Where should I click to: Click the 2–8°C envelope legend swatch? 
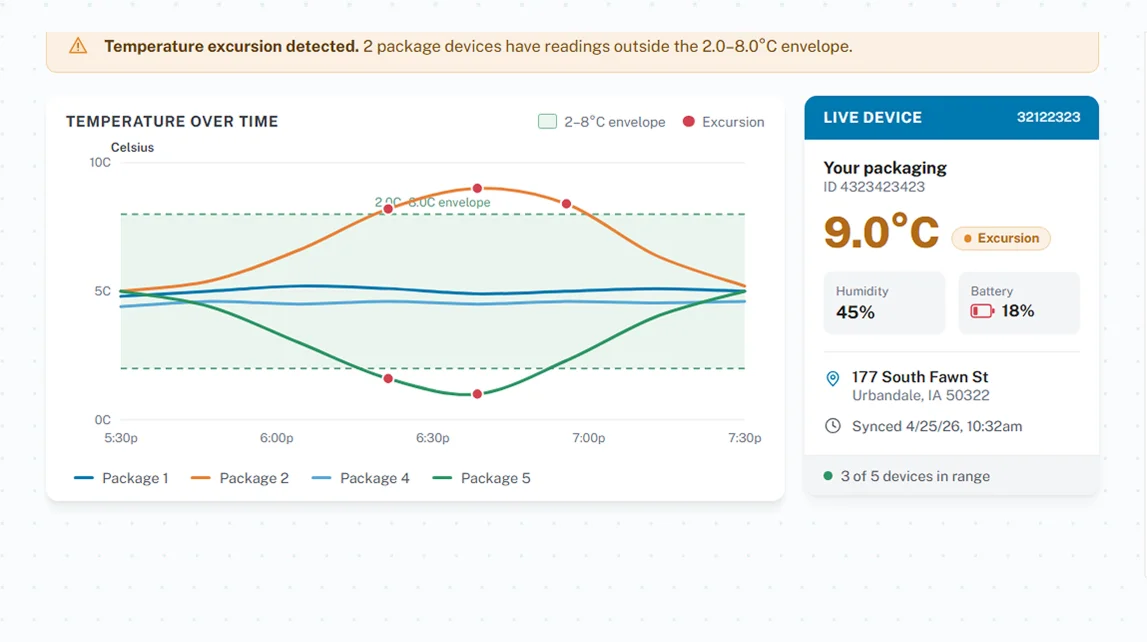547,121
